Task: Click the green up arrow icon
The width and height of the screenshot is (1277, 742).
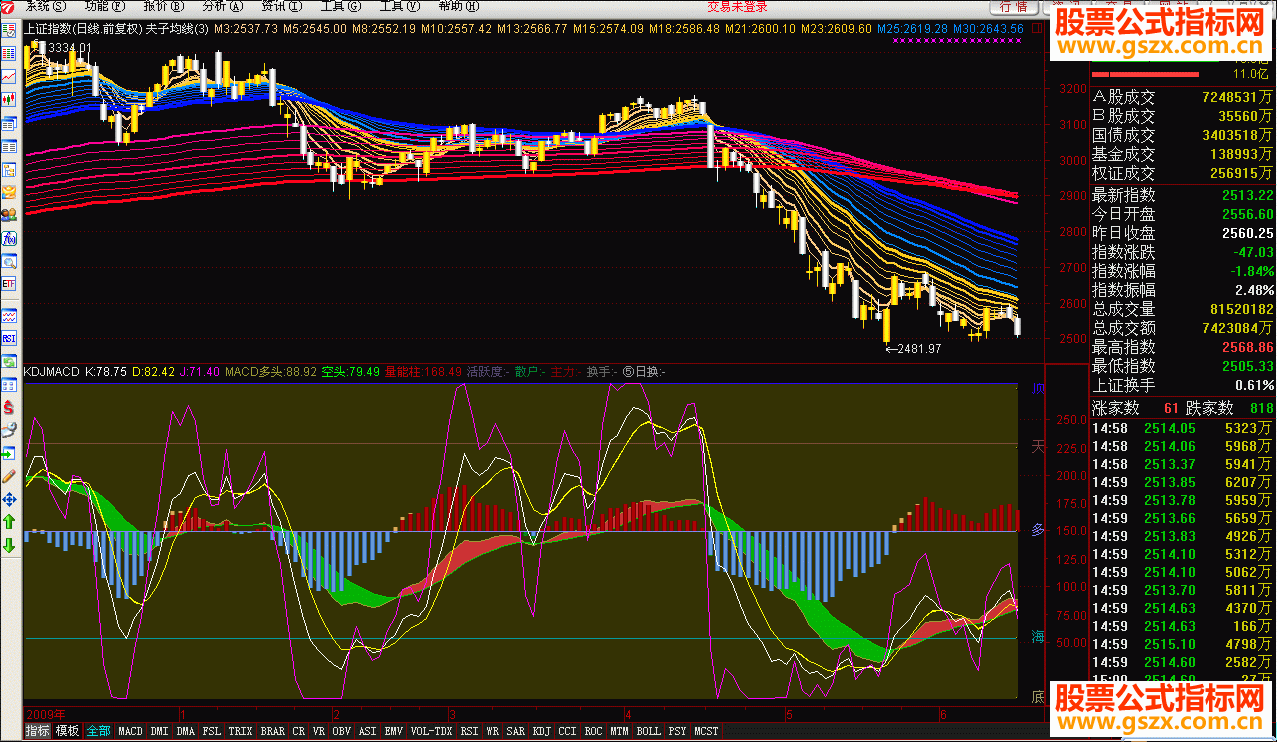Action: pyautogui.click(x=9, y=522)
